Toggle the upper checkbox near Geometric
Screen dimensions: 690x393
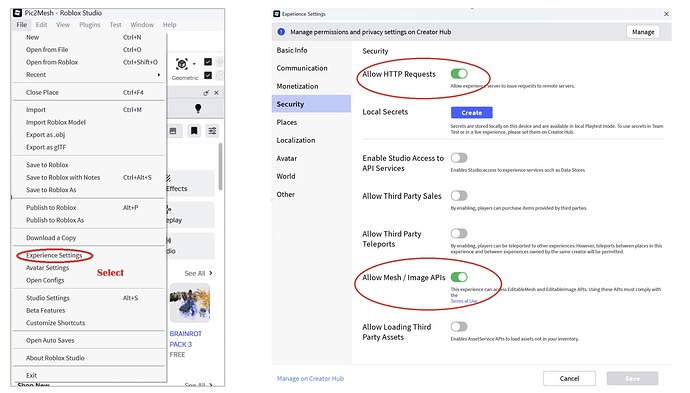point(208,62)
